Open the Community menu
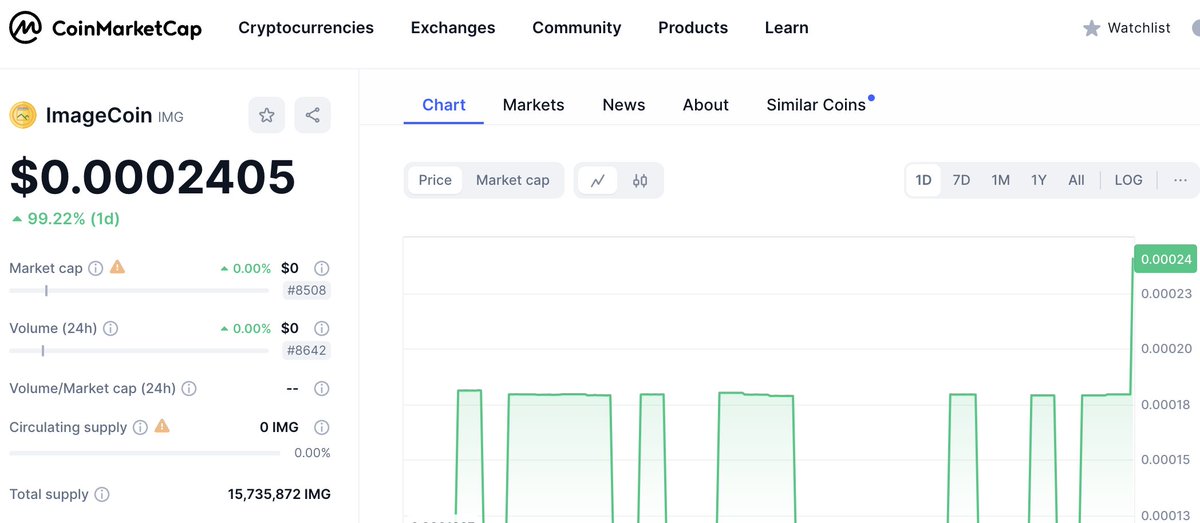 577,28
